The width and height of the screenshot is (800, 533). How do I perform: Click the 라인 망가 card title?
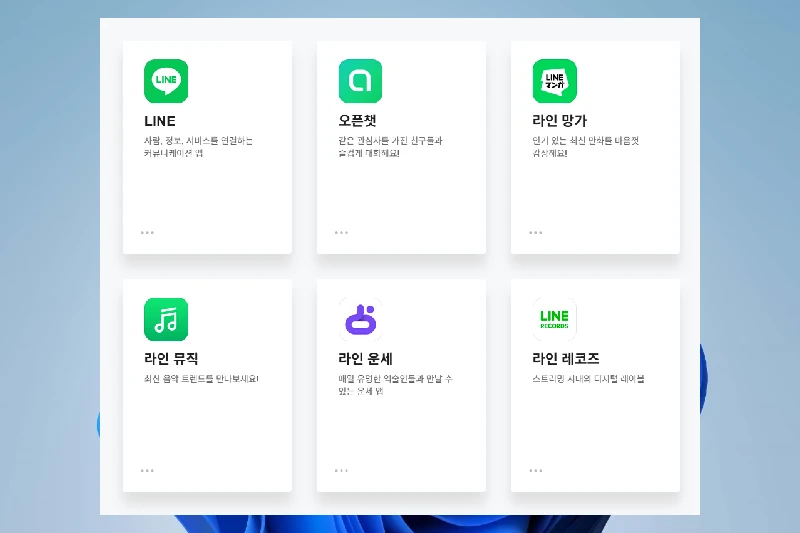[x=559, y=120]
